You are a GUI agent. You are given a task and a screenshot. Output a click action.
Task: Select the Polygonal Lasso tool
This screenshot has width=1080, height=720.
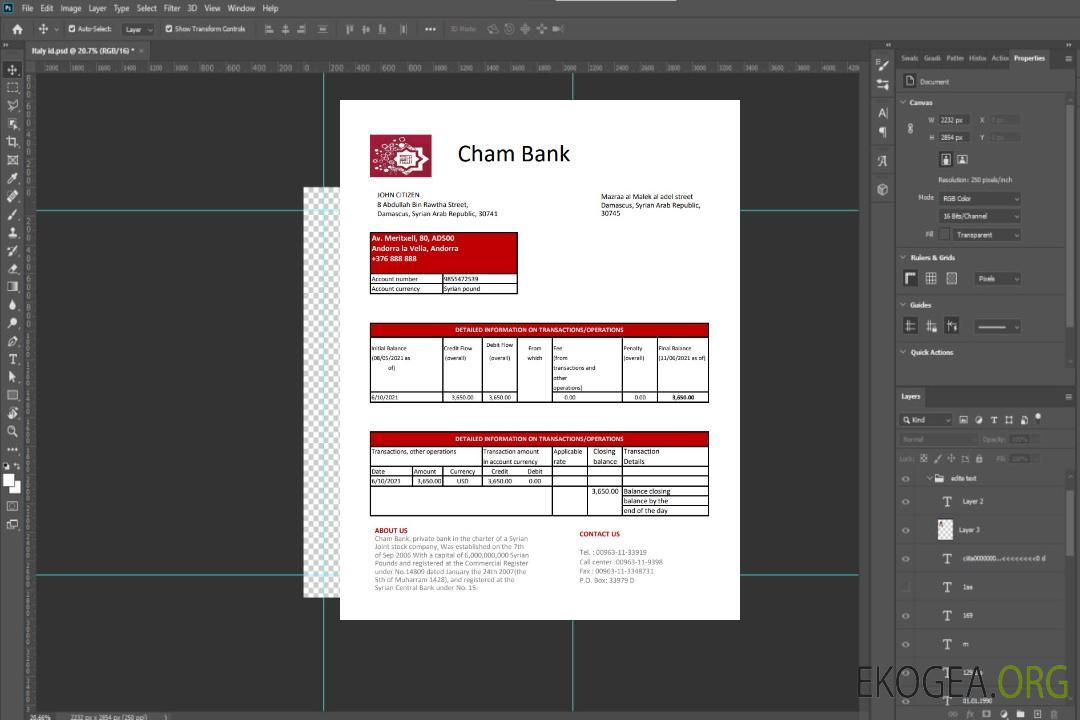(12, 105)
